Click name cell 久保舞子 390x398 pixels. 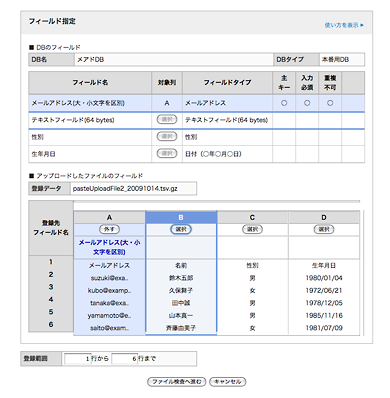(181, 291)
